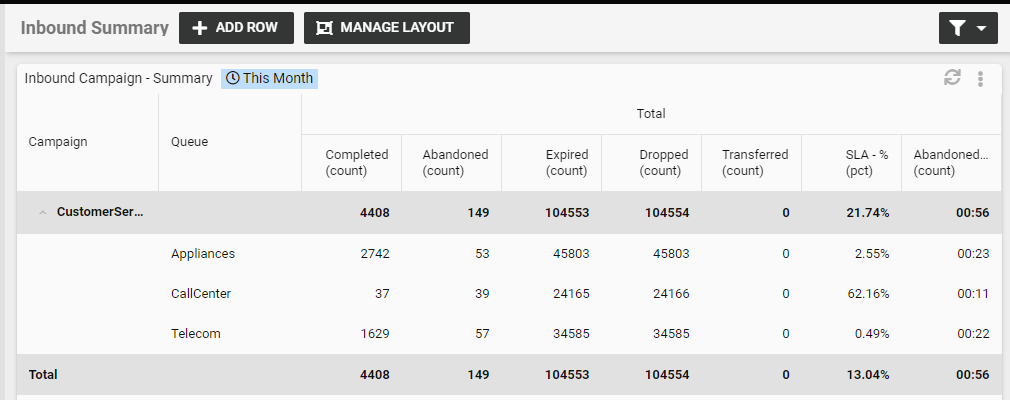Select the Appliances queue row
Screen dimensions: 1010x400
(x=509, y=254)
